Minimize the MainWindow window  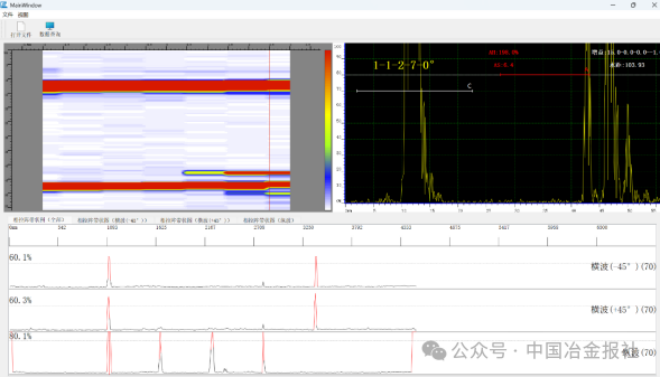point(613,5)
